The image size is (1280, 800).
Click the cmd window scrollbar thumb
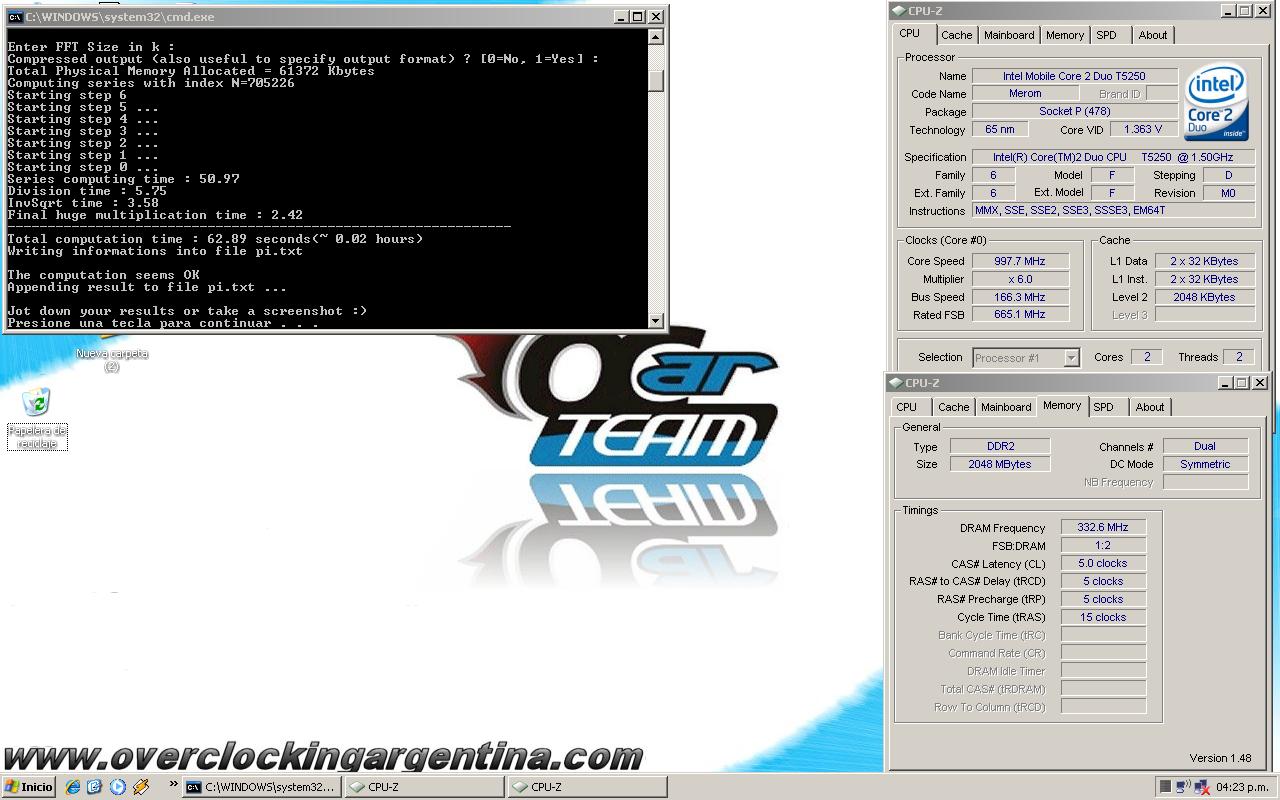(656, 81)
